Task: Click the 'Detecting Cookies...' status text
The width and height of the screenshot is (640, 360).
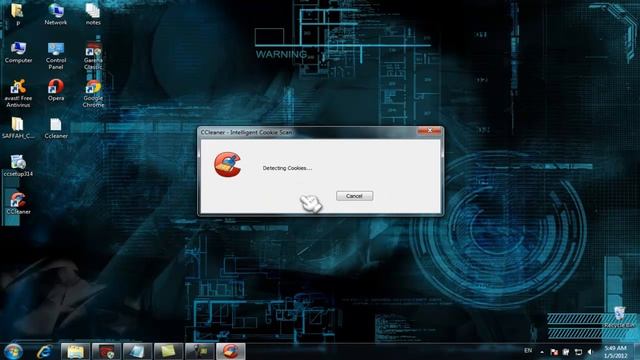Action: pyautogui.click(x=287, y=168)
